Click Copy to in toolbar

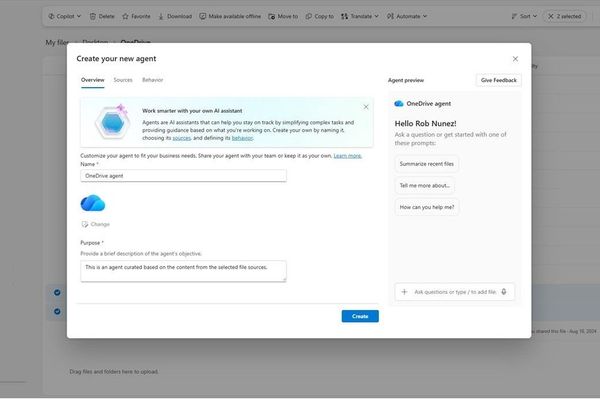pyautogui.click(x=320, y=16)
